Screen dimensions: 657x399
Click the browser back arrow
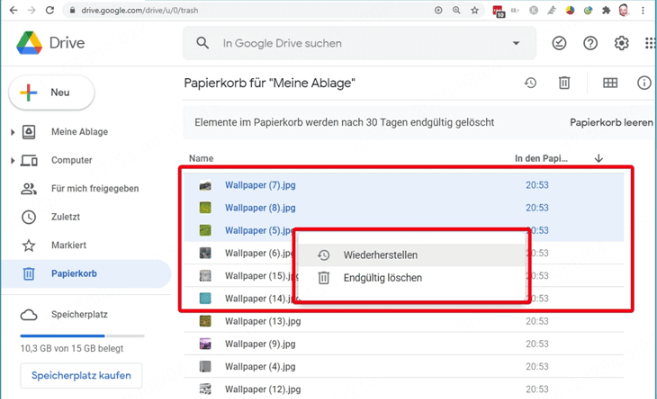coord(13,10)
